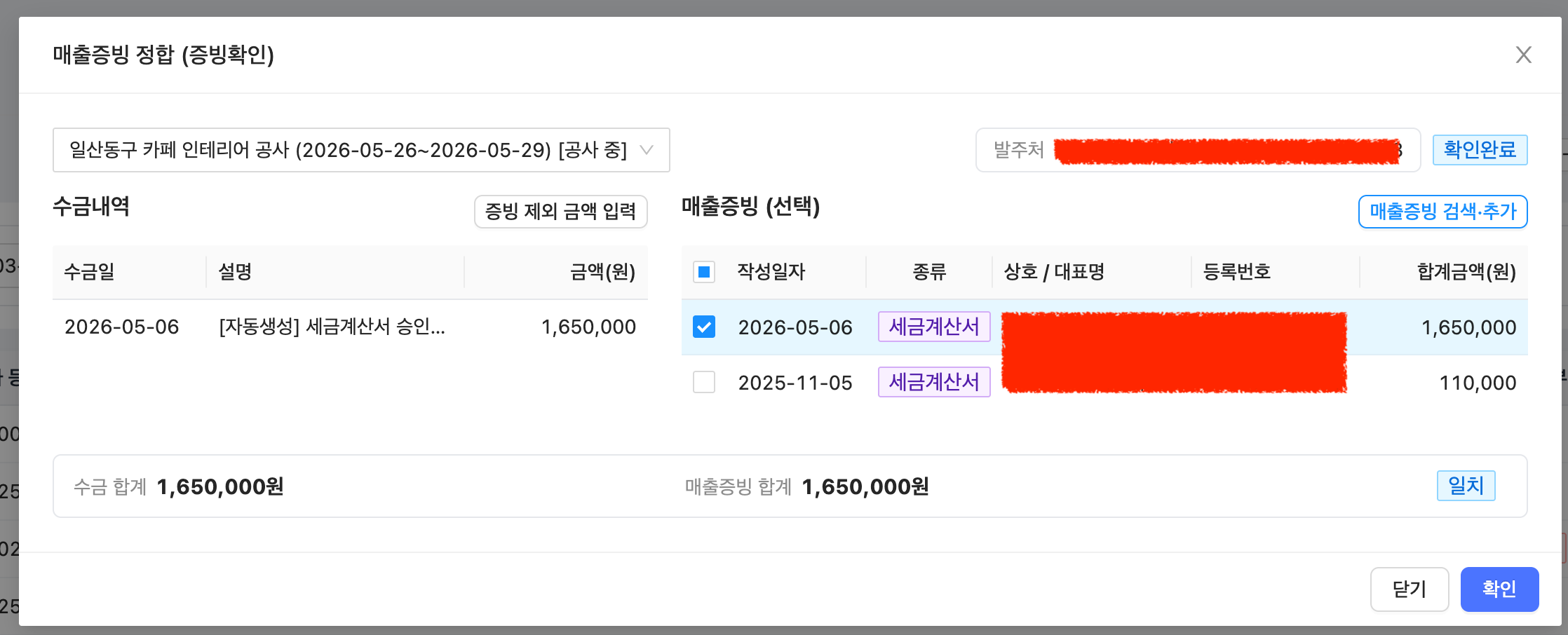1568x635 pixels.
Task: Select the 세금계산서 tag on 2025-11-05 row
Action: pos(934,382)
